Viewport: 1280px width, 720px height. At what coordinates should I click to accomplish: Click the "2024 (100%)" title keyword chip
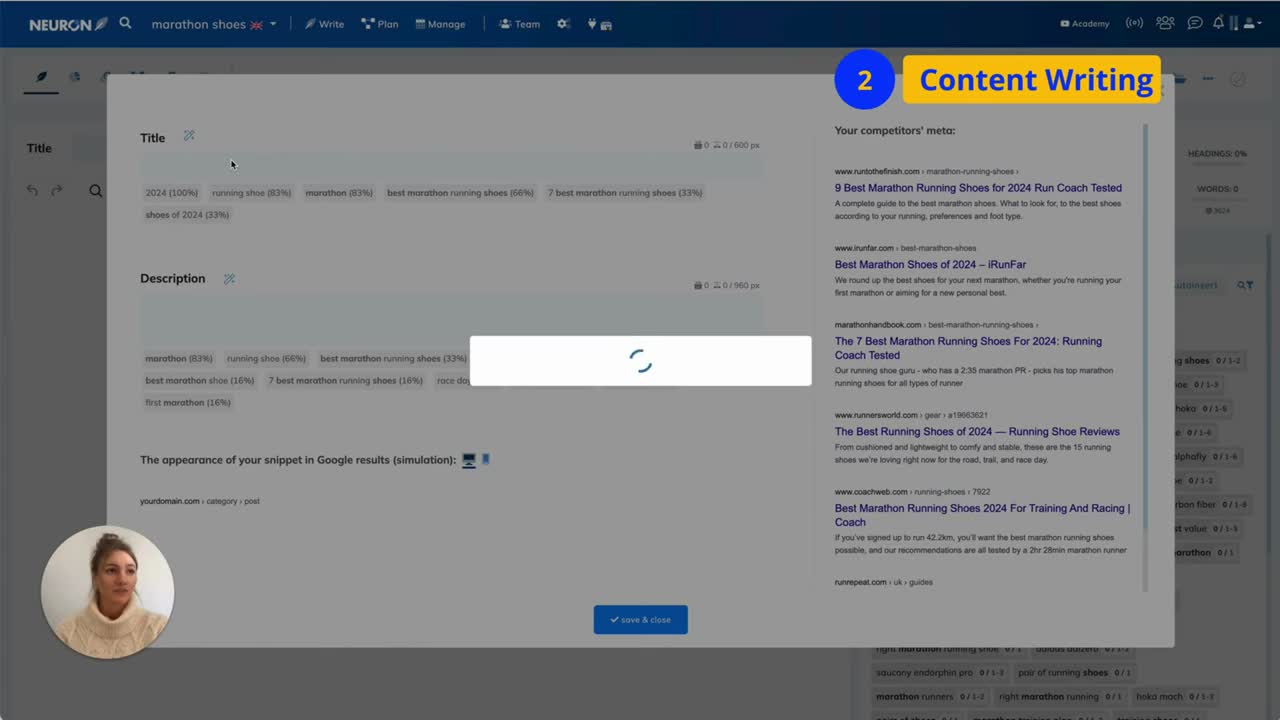pos(172,192)
